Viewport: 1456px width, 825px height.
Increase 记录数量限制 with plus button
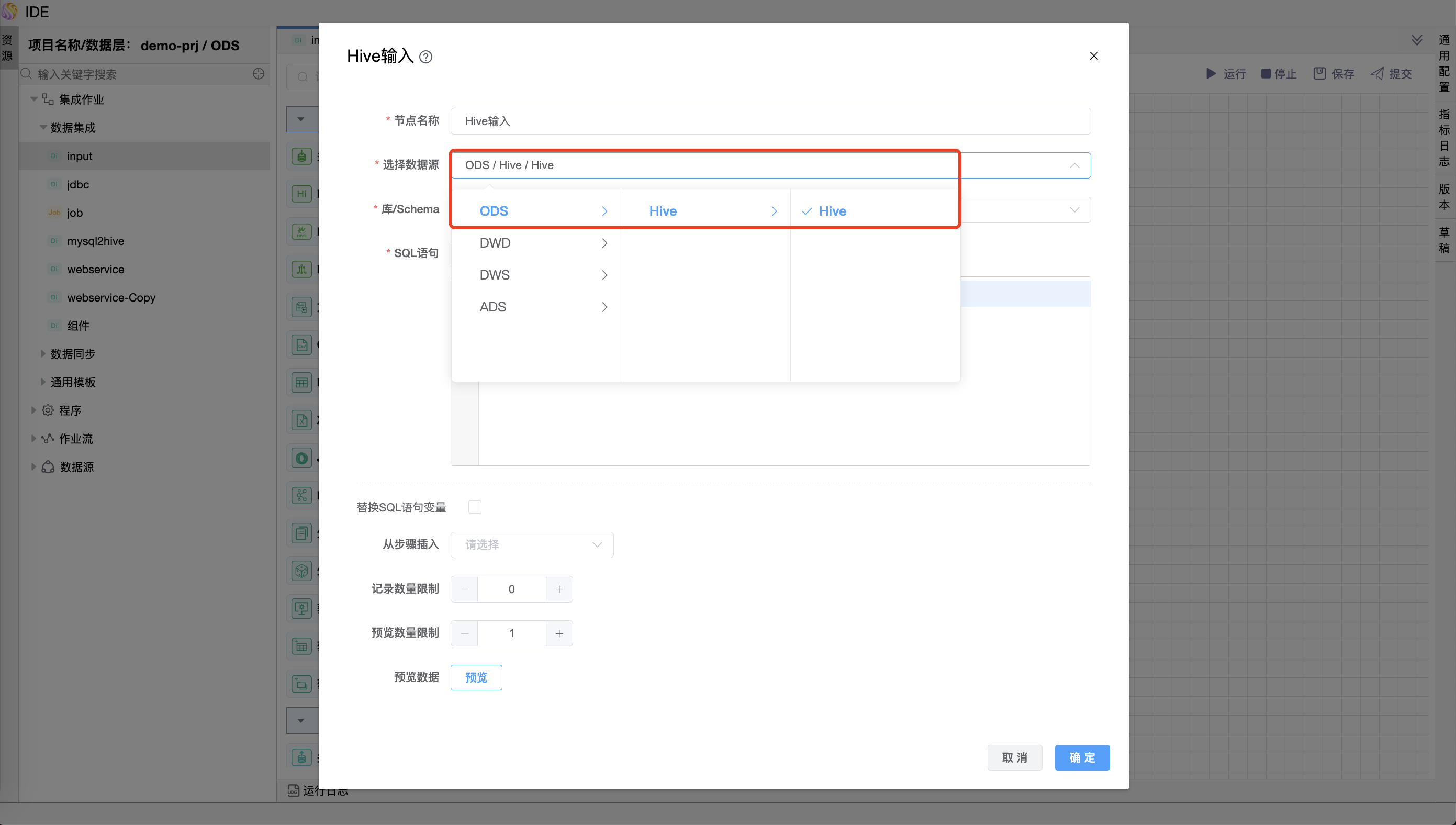click(559, 589)
